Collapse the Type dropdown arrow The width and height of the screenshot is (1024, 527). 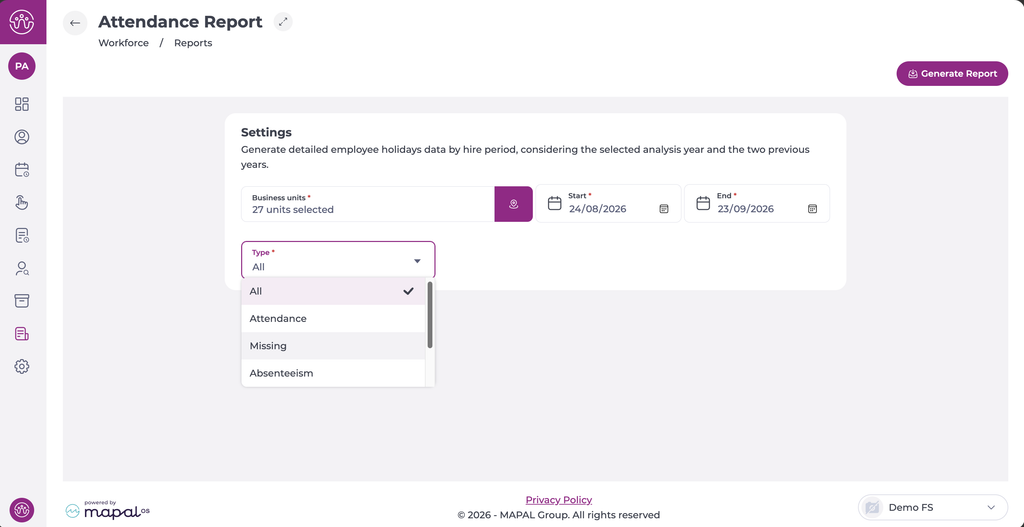point(417,261)
